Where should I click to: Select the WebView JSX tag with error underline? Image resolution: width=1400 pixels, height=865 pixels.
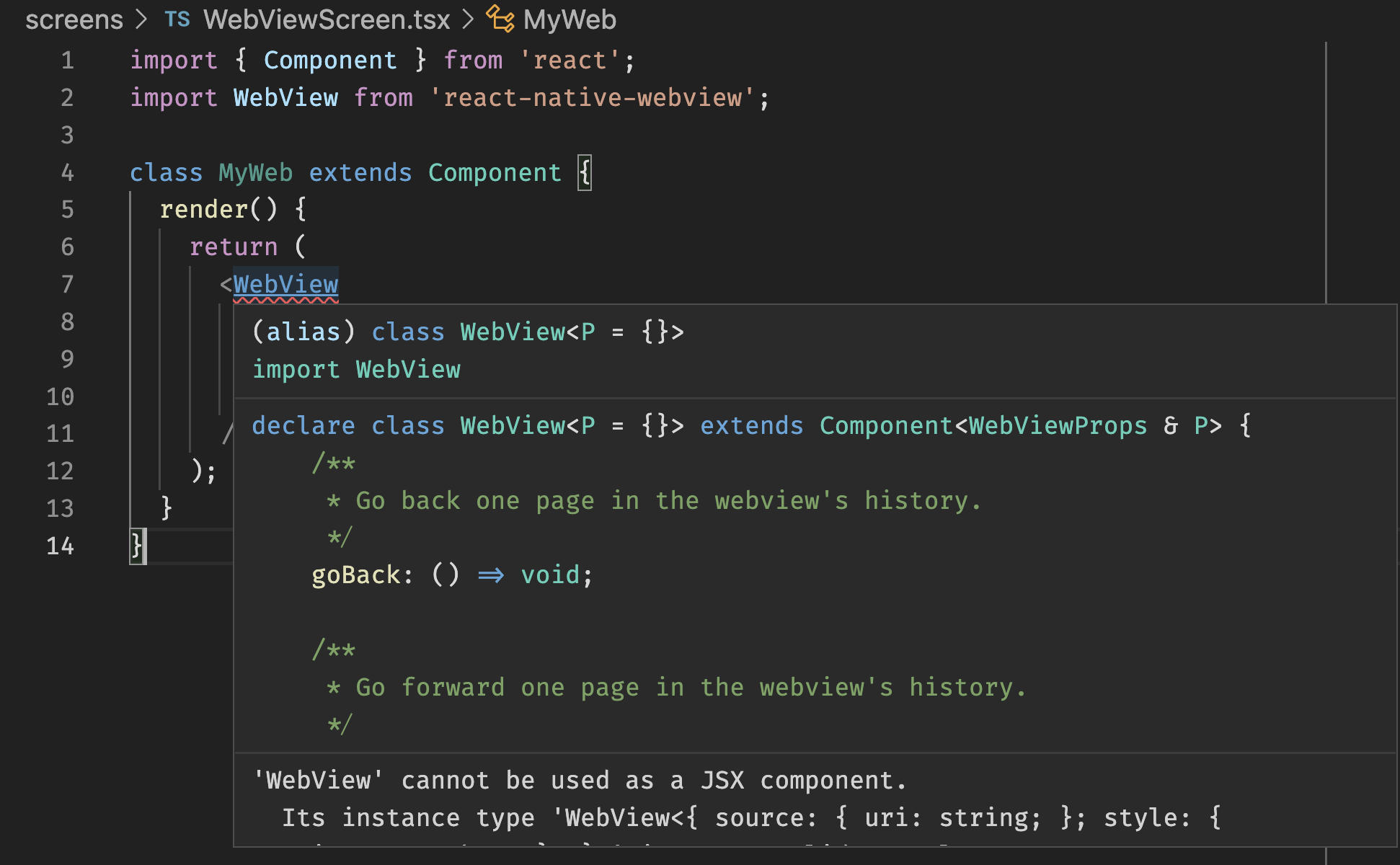pyautogui.click(x=285, y=284)
